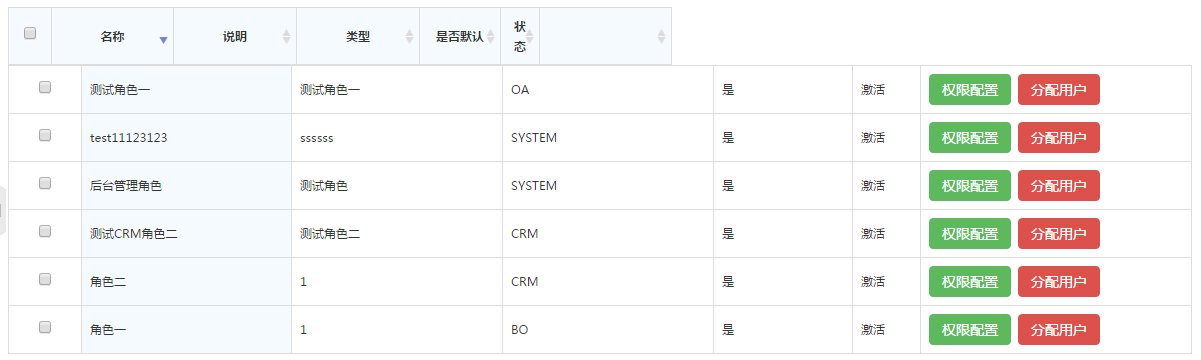The image size is (1201, 360).
Task: Click 分配用户 for 测试角色一
Action: pos(1059,90)
